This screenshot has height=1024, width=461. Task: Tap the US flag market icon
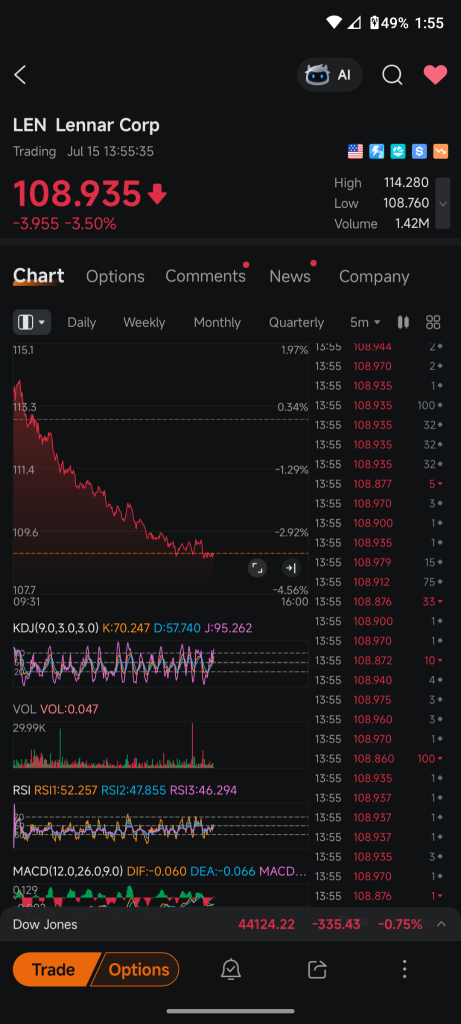tap(355, 152)
